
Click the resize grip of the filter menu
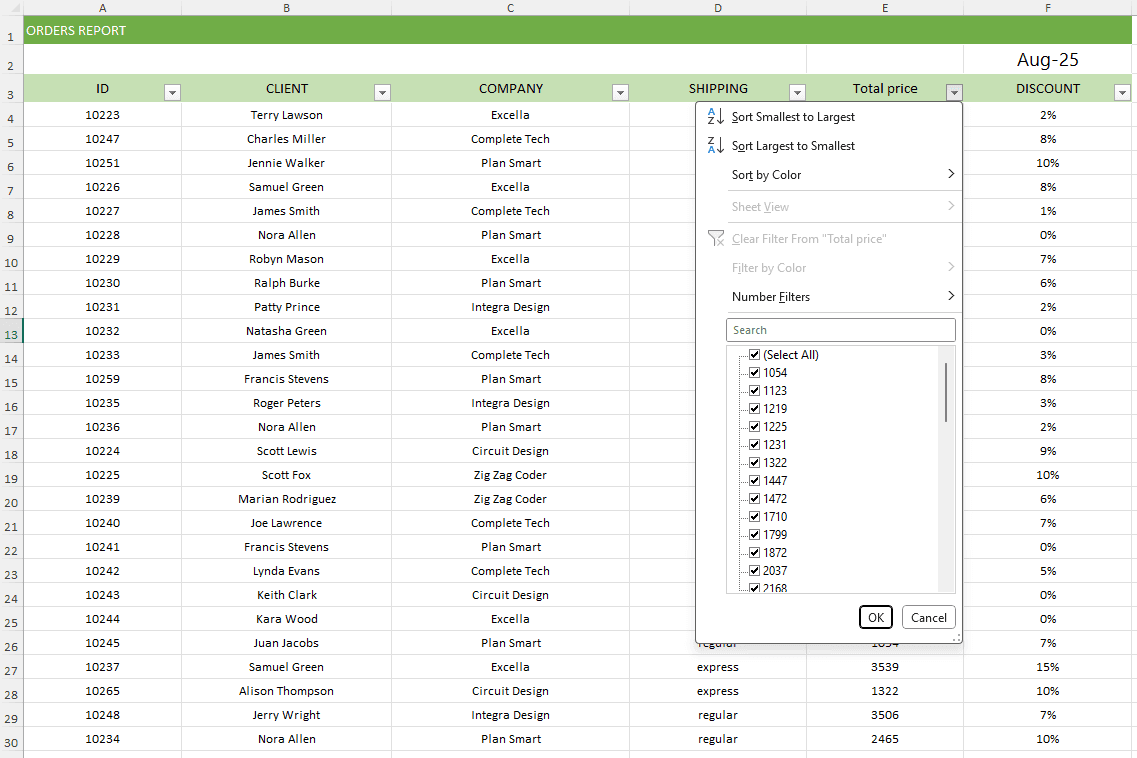[x=956, y=638]
